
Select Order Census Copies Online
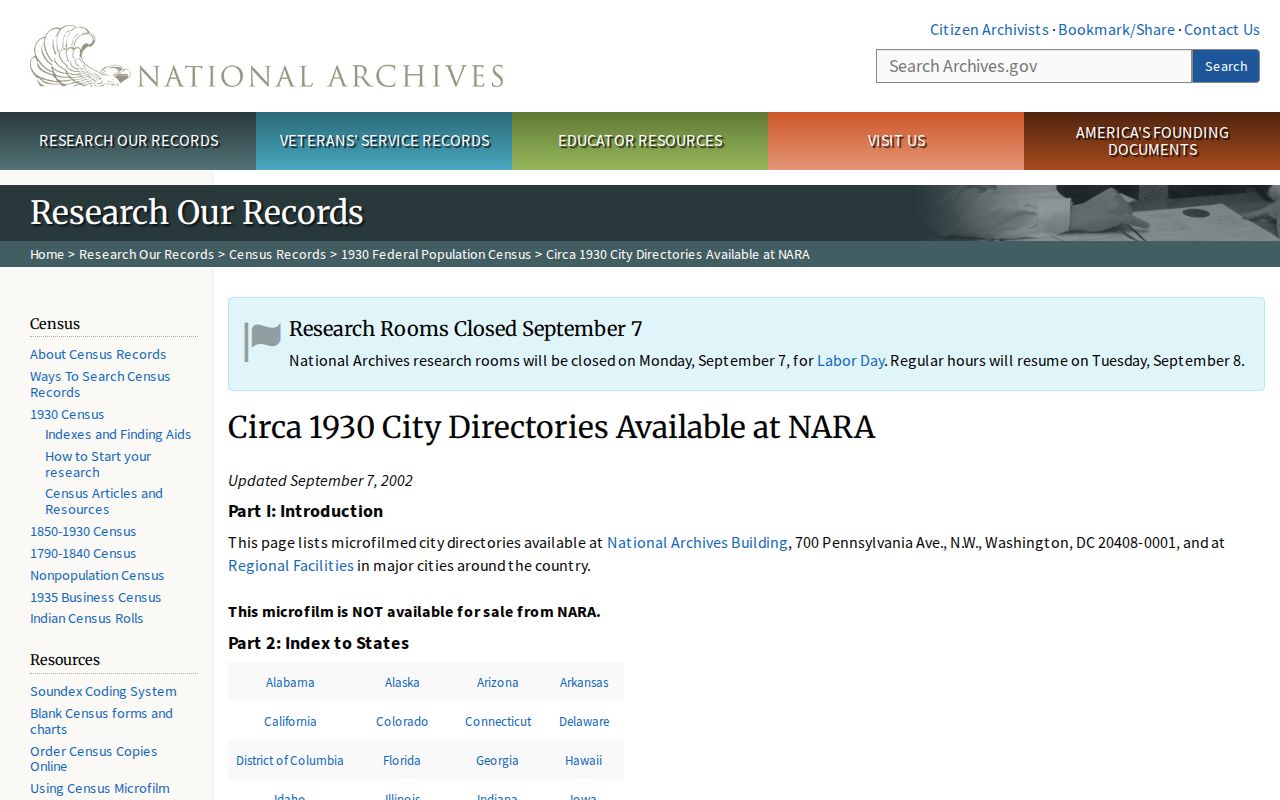pos(93,759)
